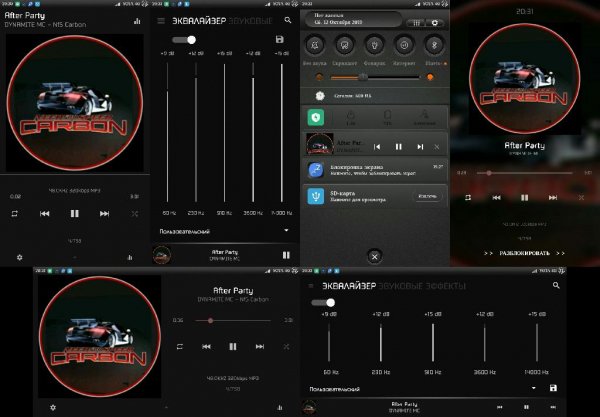Open the quick-toggles grid button beside the settings gear
This screenshot has height=417, width=600.
tap(417, 23)
